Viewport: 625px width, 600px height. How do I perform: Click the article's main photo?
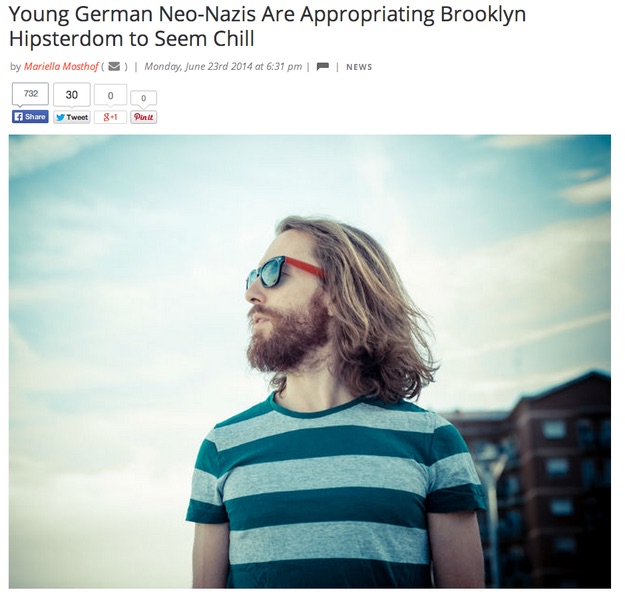(310, 361)
